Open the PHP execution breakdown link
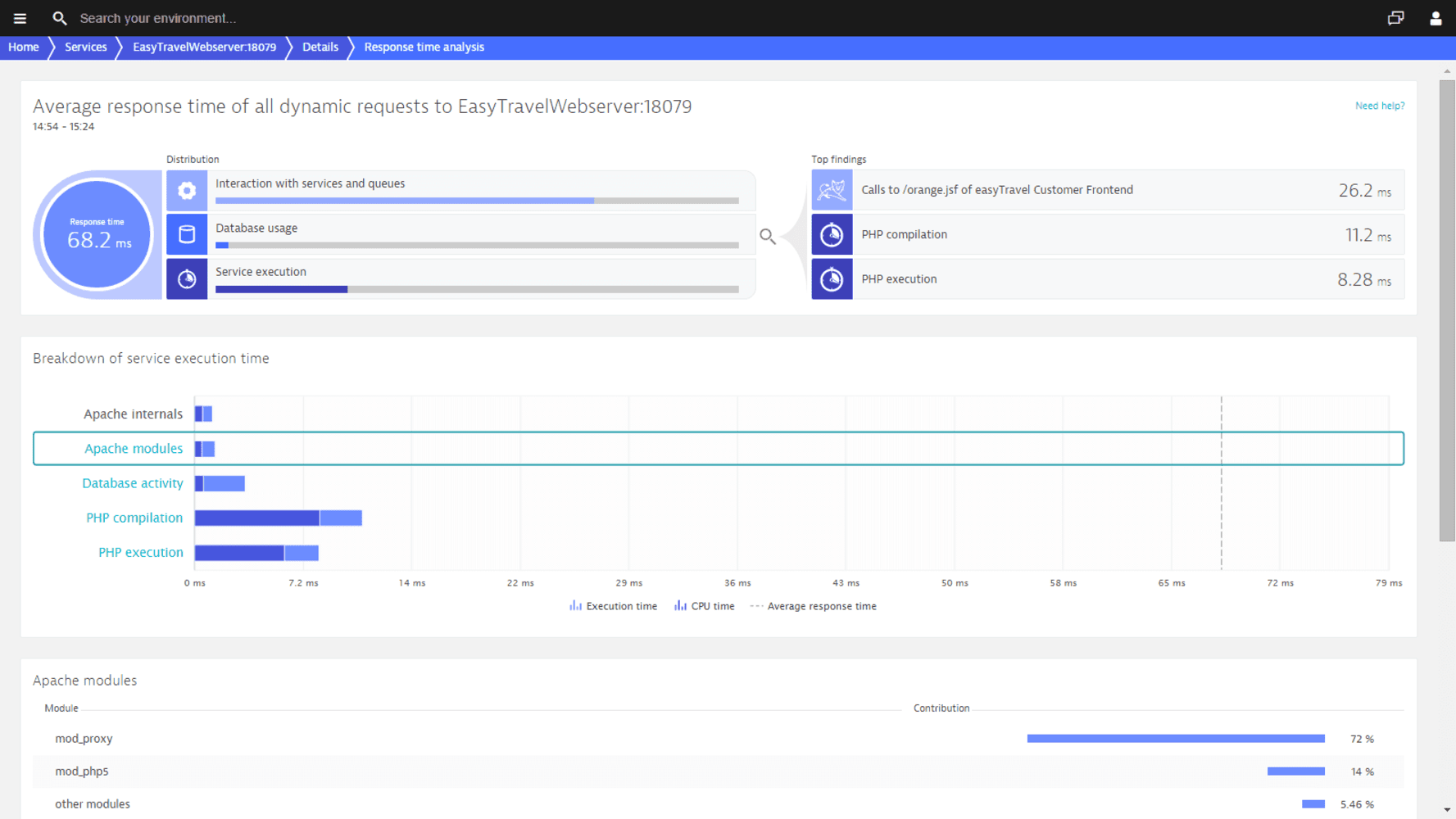1456x819 pixels. click(141, 552)
